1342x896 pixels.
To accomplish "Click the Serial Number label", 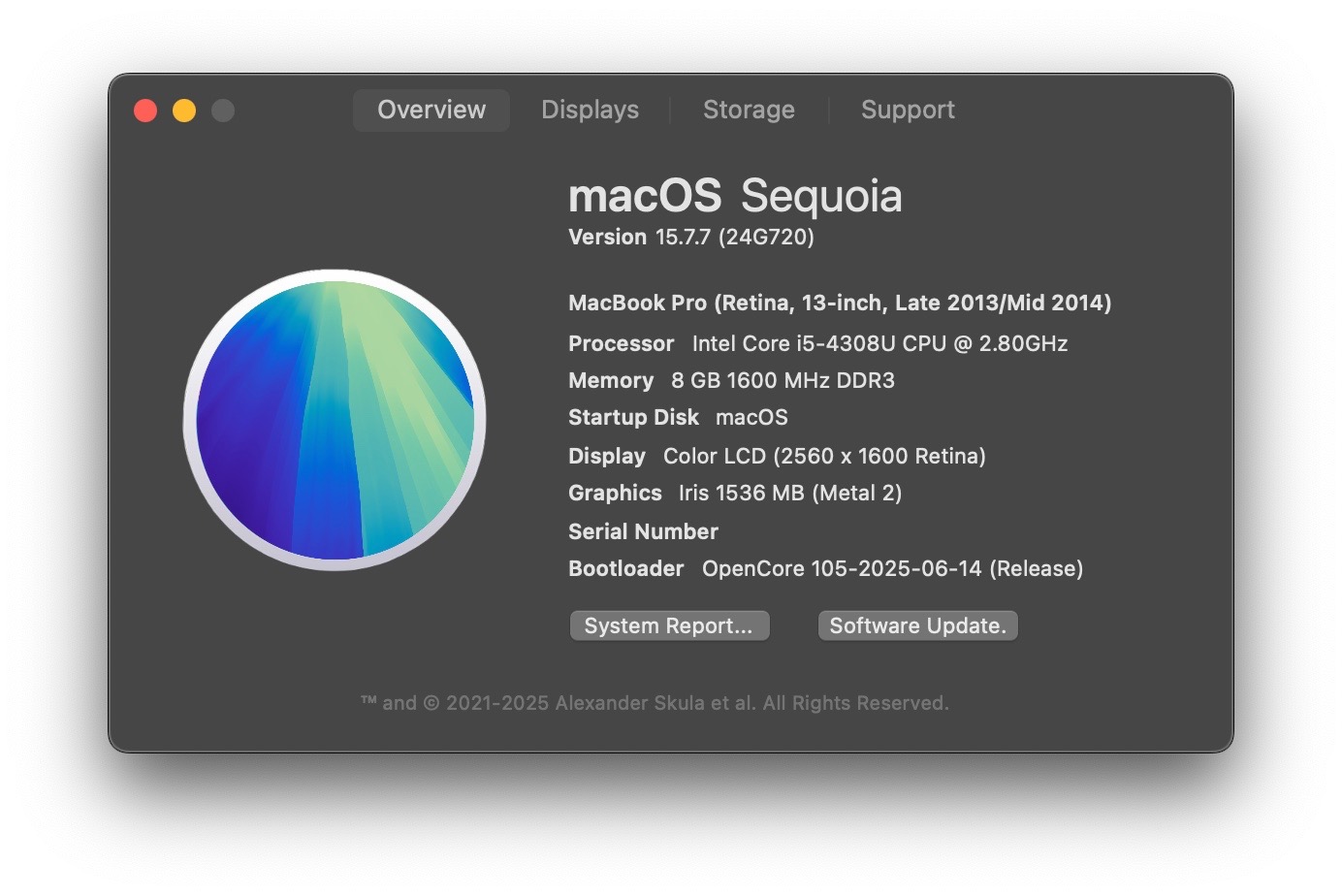I will tap(643, 532).
